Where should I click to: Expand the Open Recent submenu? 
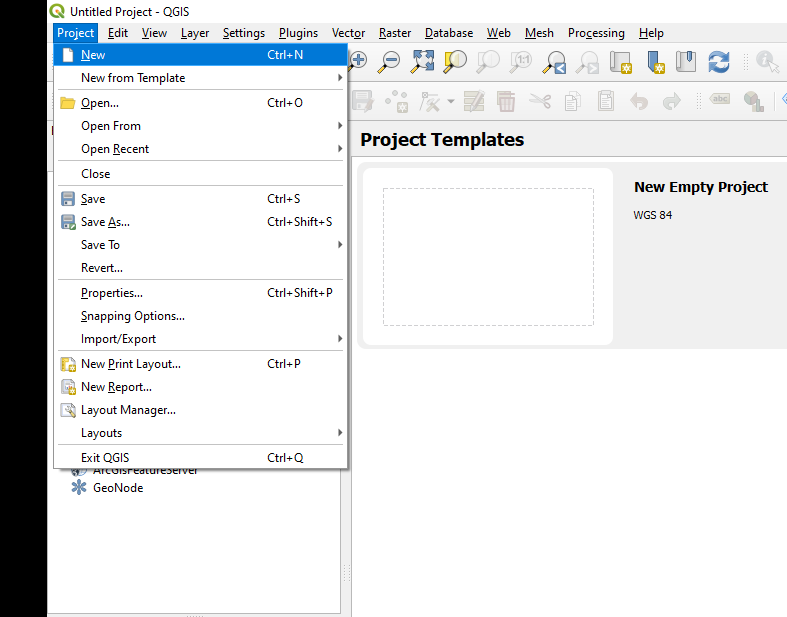coord(201,149)
